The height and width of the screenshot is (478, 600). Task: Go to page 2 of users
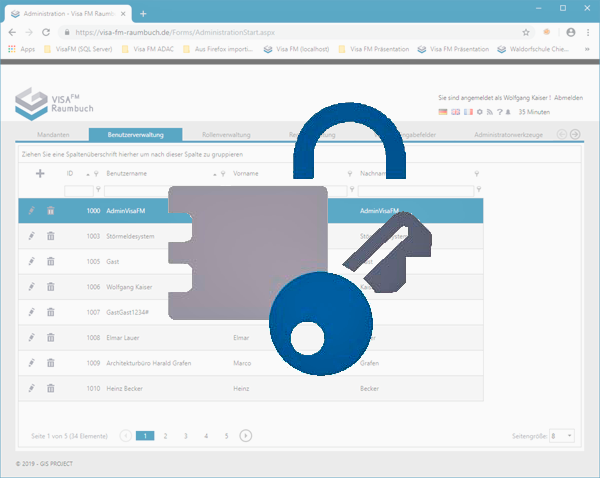(165, 436)
